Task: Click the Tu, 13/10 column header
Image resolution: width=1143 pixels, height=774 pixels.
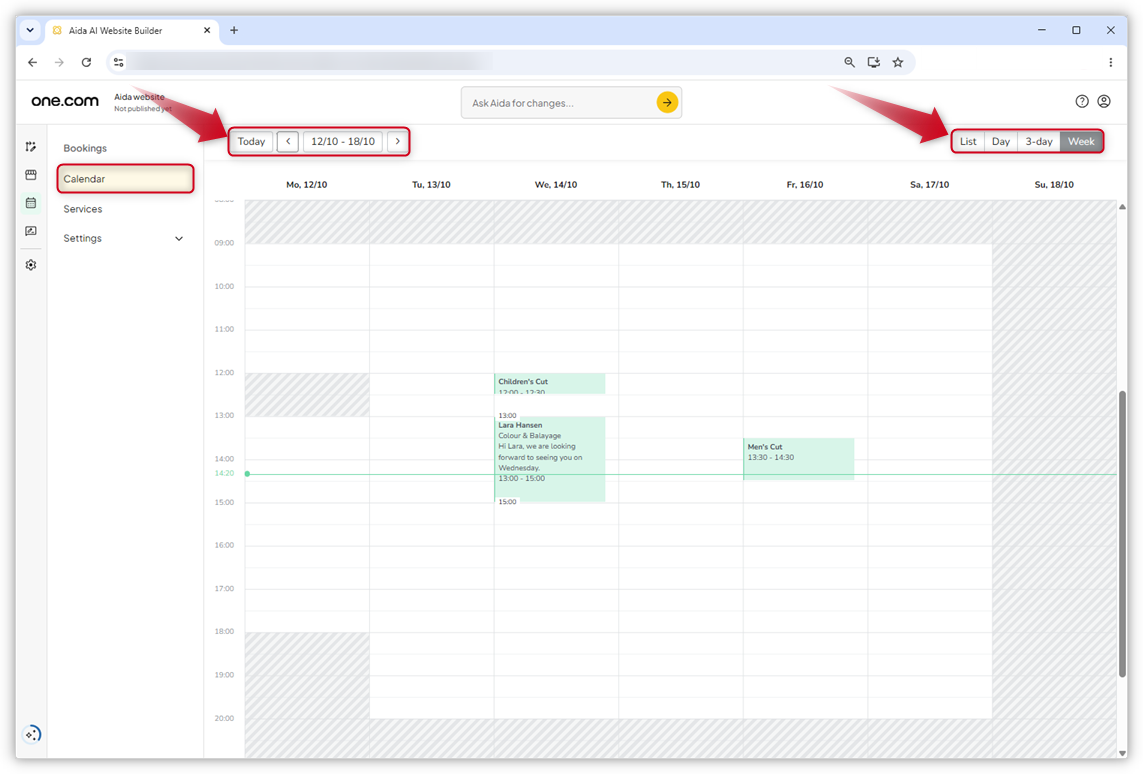Action: point(431,184)
